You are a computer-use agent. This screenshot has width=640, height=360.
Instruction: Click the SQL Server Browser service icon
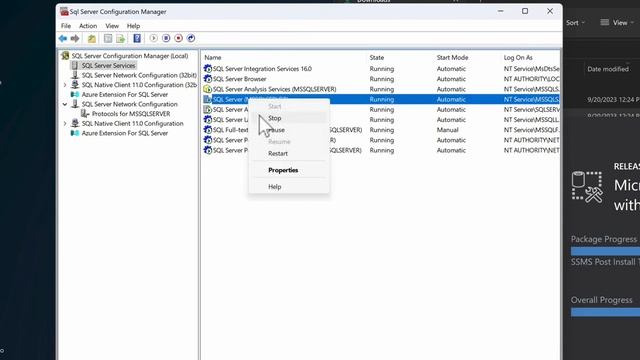click(208, 79)
